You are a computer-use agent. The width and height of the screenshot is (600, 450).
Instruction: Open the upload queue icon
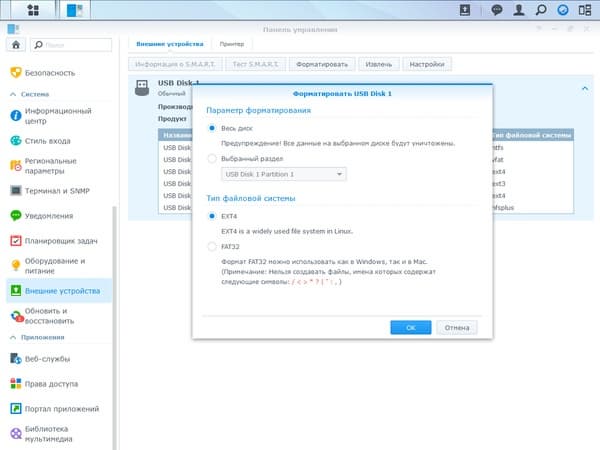point(465,10)
